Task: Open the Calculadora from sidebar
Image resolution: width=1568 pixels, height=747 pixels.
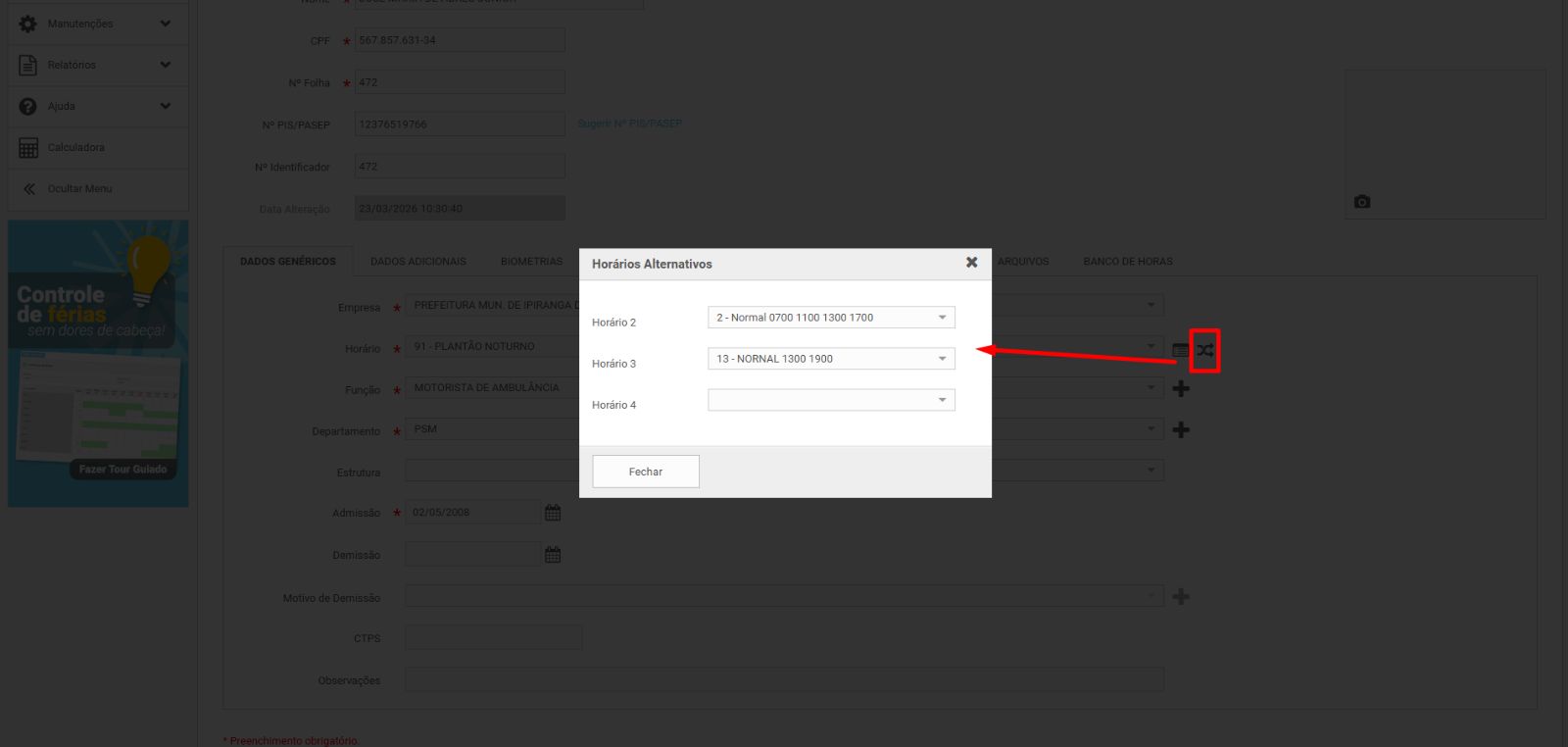Action: pyautogui.click(x=76, y=148)
